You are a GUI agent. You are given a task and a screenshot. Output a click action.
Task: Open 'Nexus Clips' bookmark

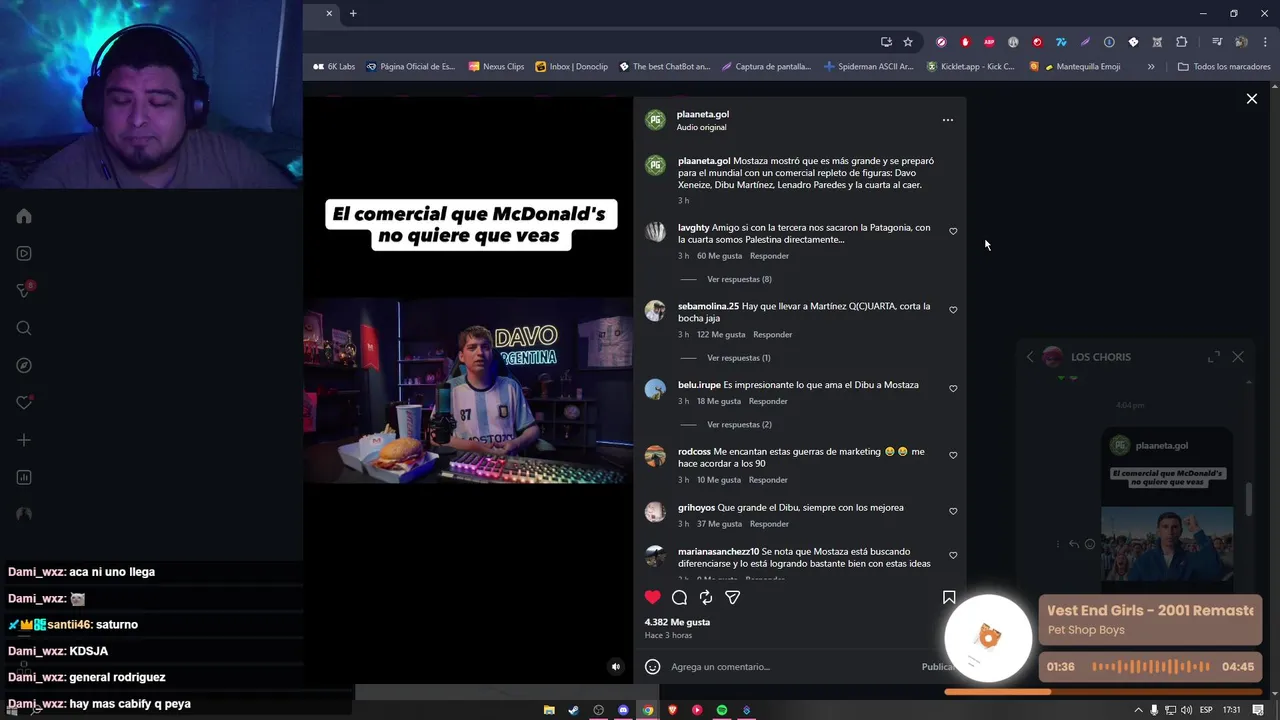(496, 67)
